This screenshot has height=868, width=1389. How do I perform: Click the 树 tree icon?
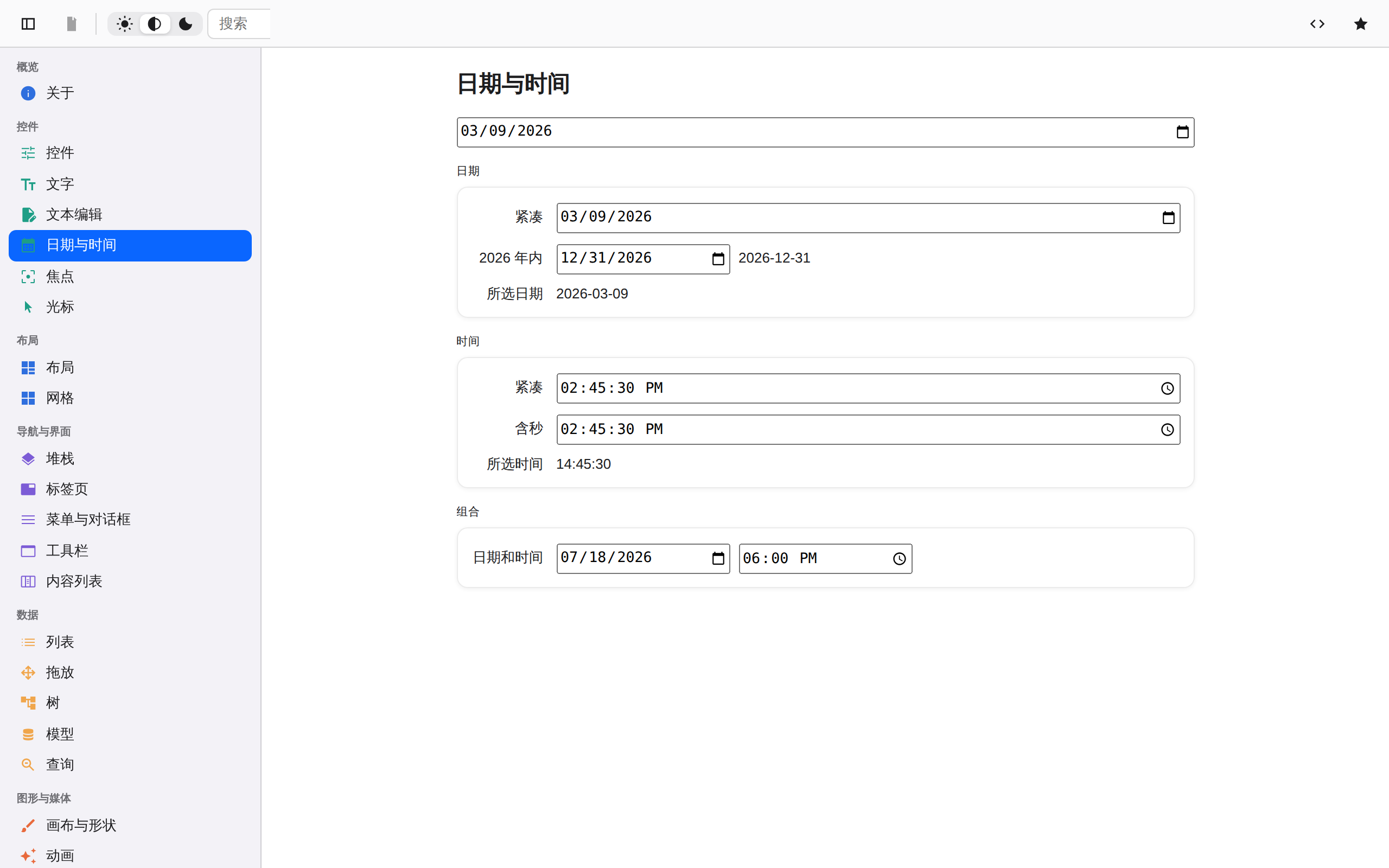(28, 703)
